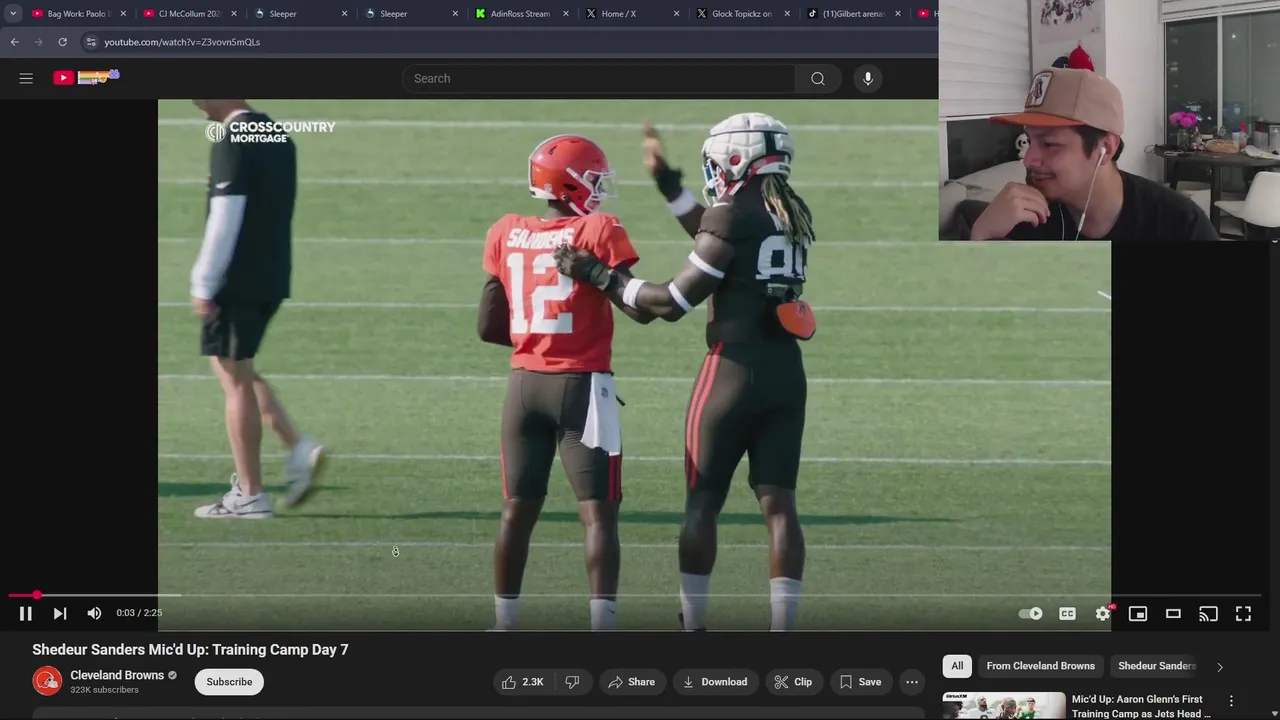The width and height of the screenshot is (1280, 720).
Task: Create a clip of the video
Action: [792, 682]
